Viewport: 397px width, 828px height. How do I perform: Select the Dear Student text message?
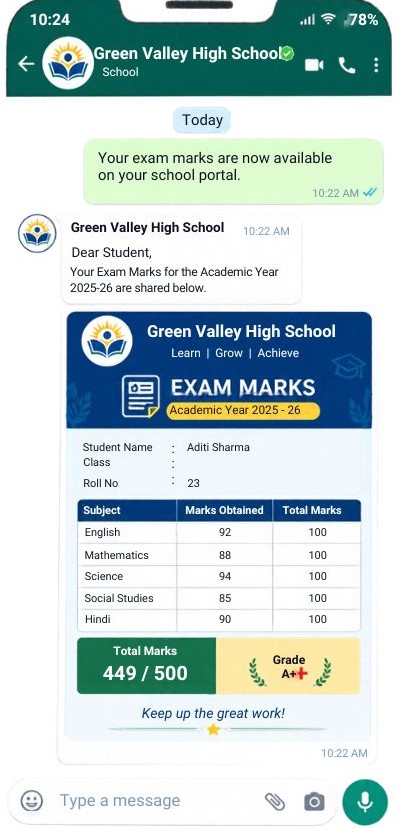coord(181,259)
